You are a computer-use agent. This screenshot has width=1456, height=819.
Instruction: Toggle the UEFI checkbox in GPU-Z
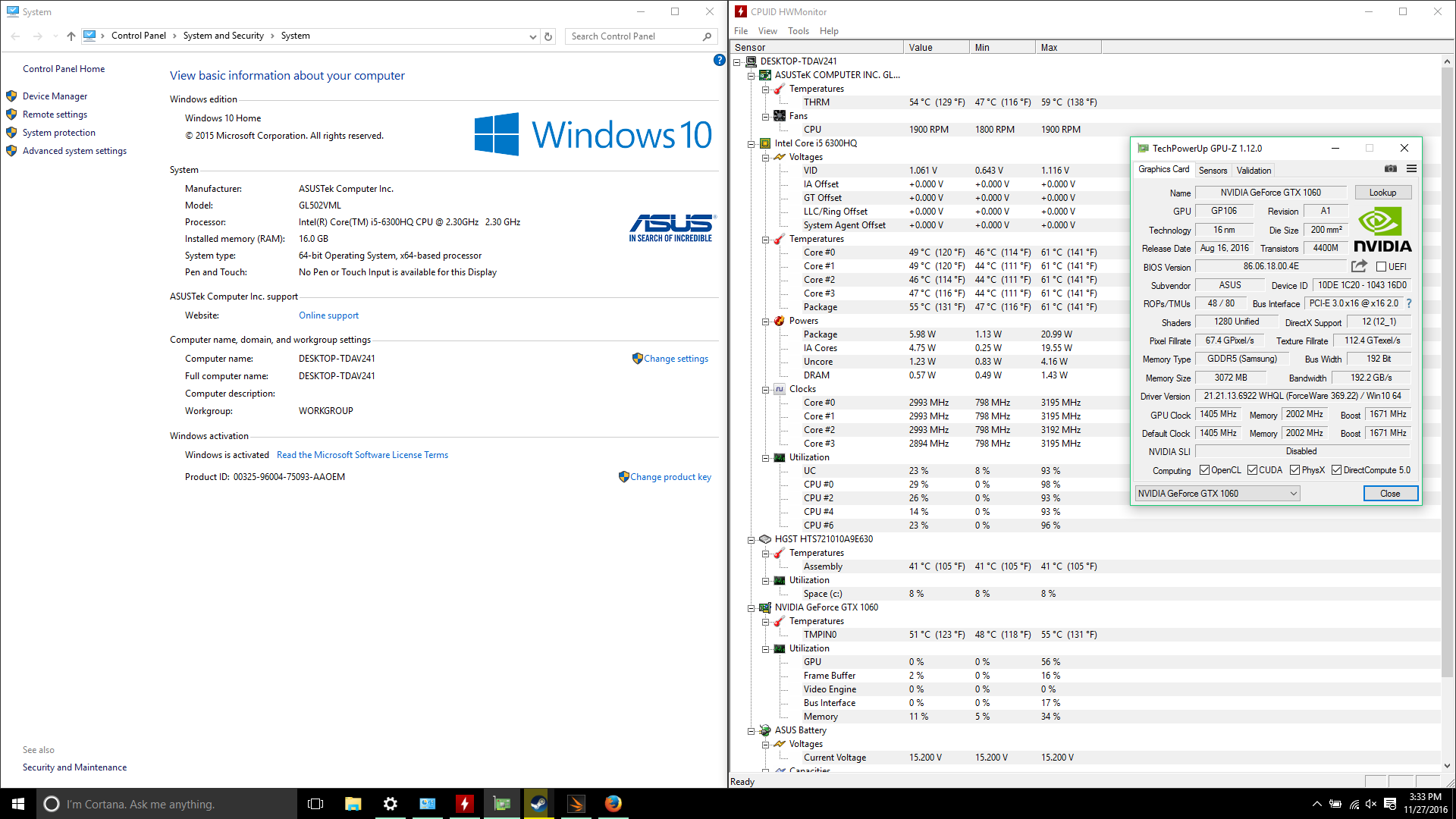tap(1381, 267)
